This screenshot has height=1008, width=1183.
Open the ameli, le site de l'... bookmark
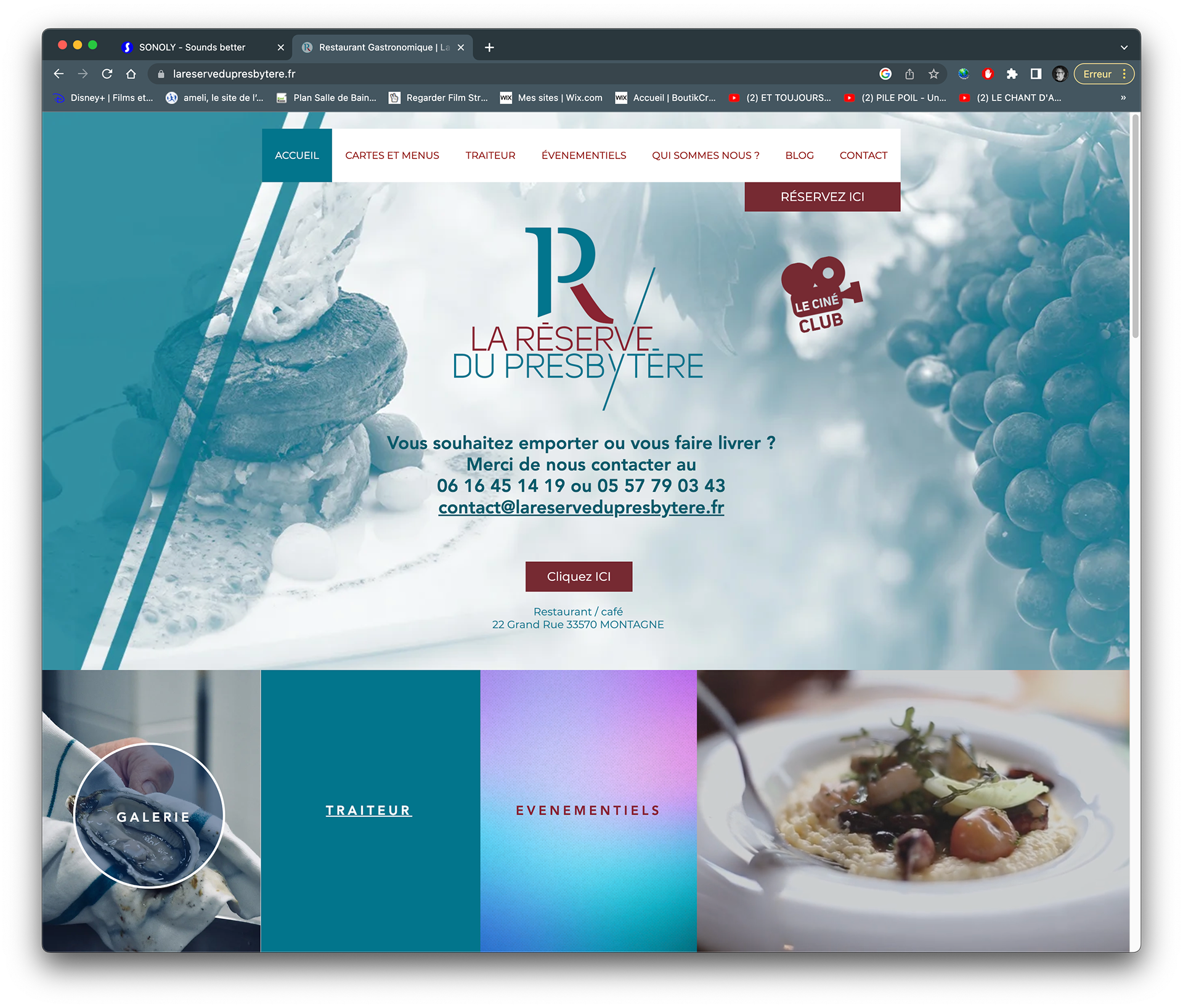tap(214, 98)
